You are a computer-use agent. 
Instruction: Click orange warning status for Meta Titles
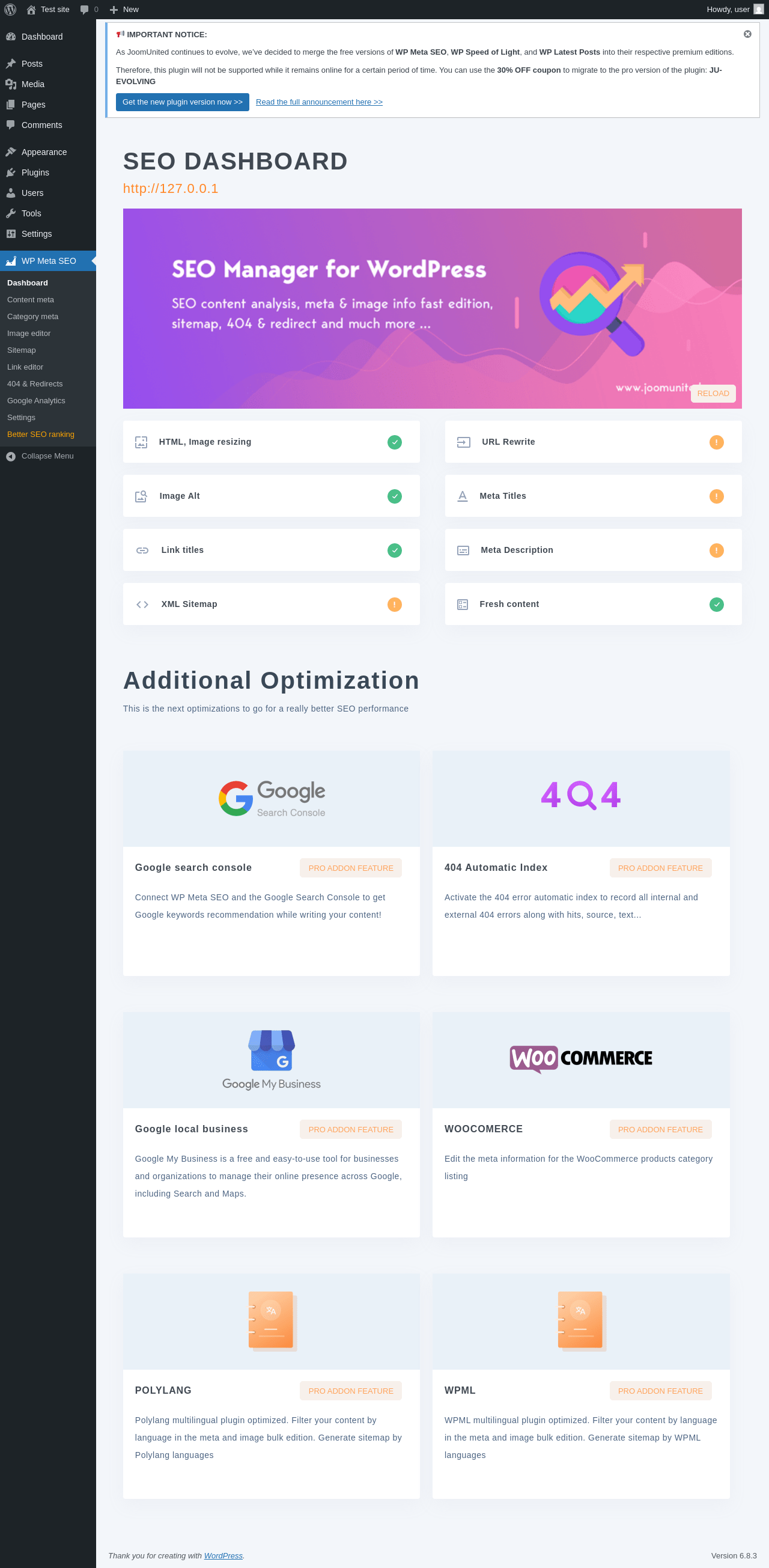pyautogui.click(x=716, y=496)
